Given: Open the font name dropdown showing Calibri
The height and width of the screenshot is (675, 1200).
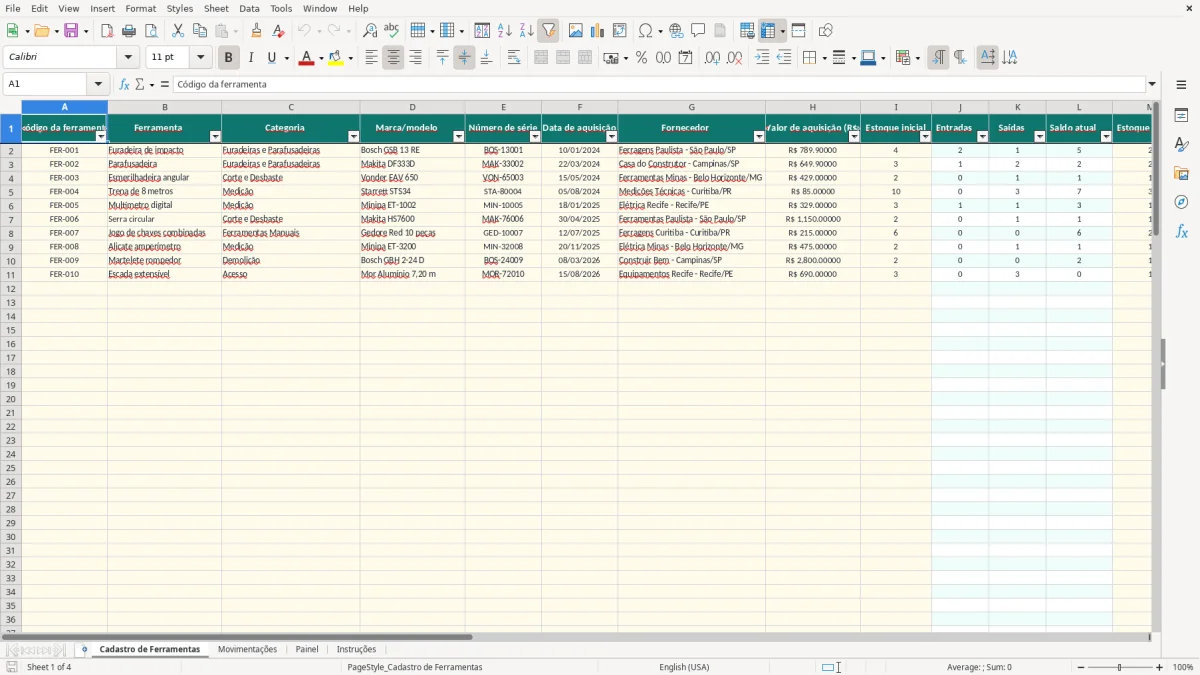Looking at the screenshot, I should click(128, 58).
